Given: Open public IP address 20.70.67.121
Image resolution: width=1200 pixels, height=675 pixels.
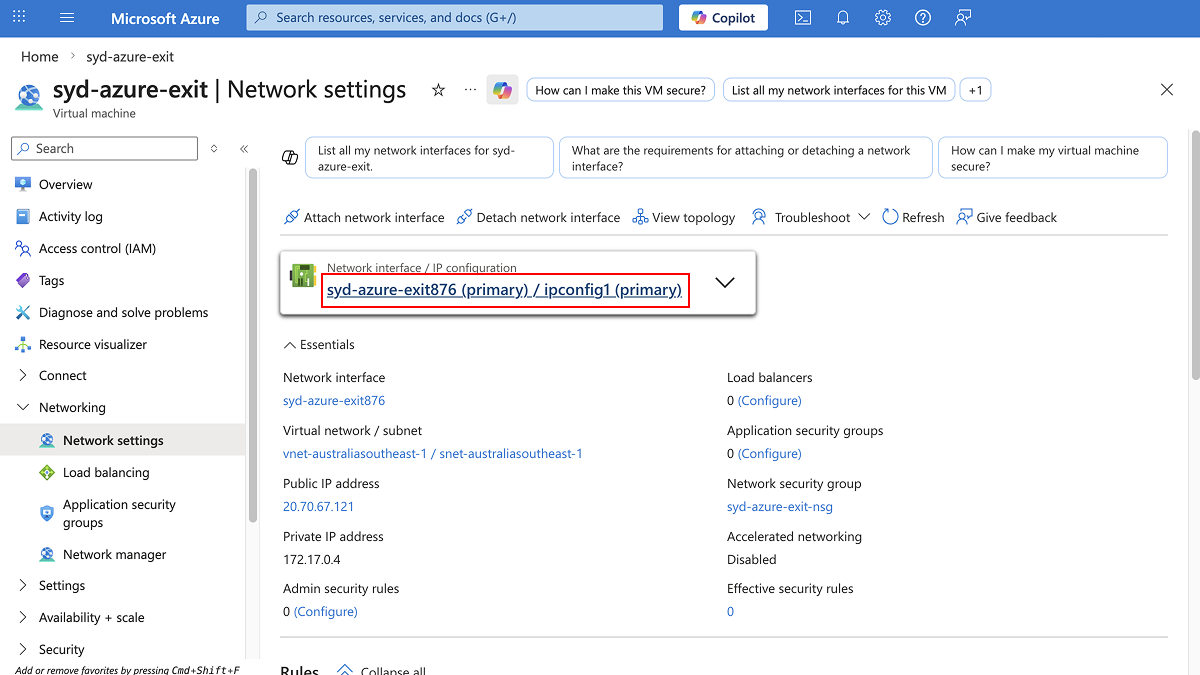Looking at the screenshot, I should pos(318,506).
